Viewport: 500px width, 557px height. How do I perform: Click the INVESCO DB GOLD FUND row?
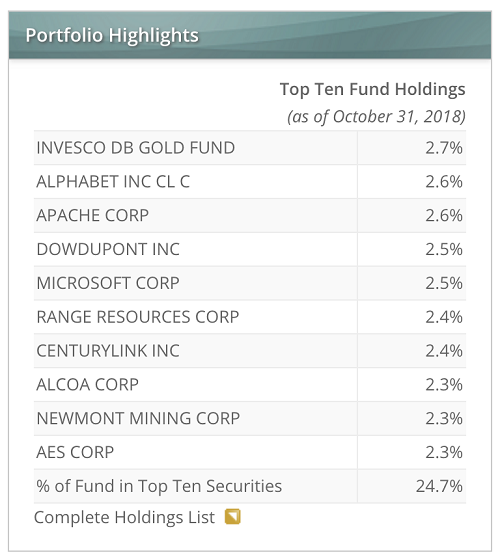click(250, 147)
